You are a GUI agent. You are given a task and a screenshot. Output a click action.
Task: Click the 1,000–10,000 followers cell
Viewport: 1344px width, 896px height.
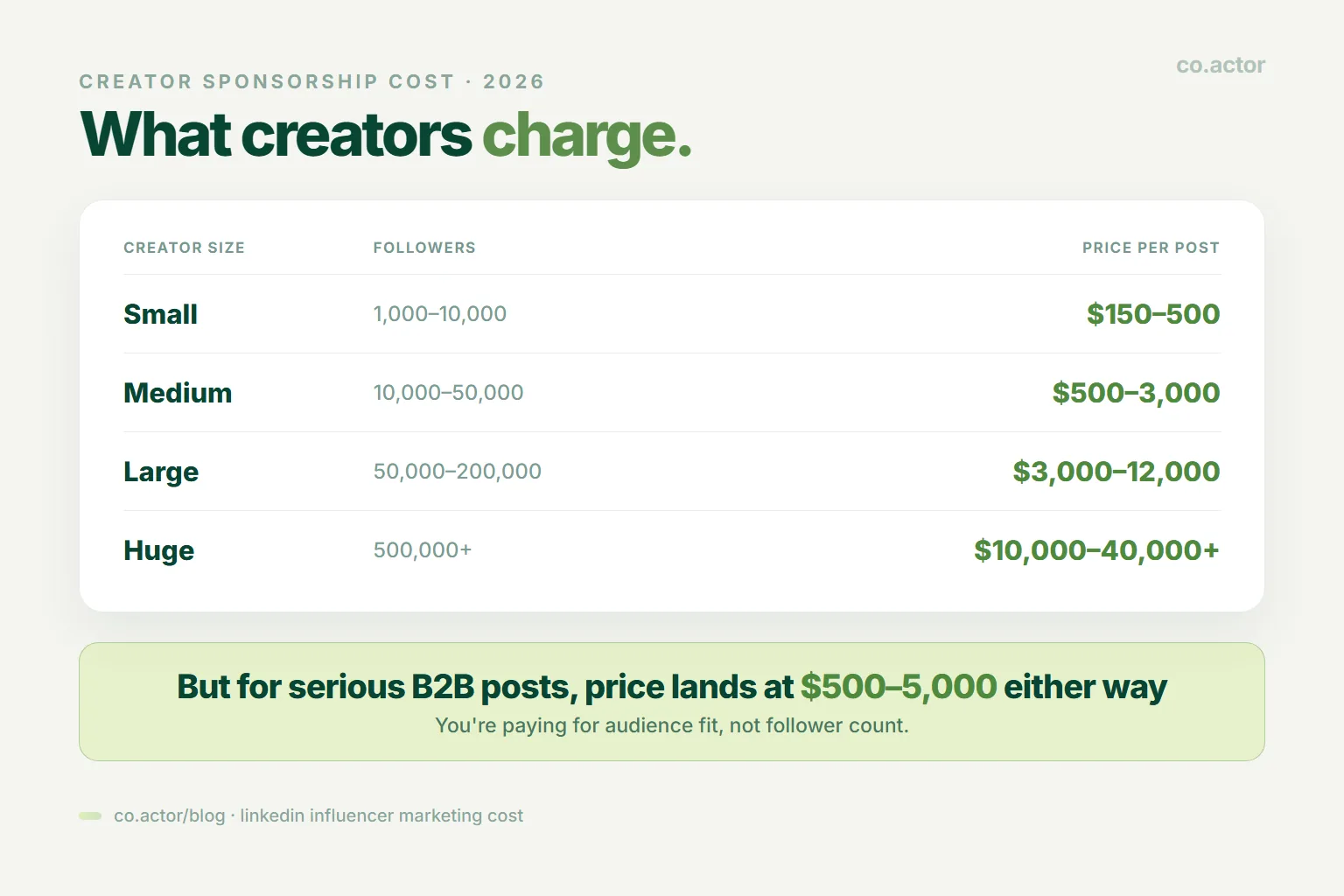440,314
